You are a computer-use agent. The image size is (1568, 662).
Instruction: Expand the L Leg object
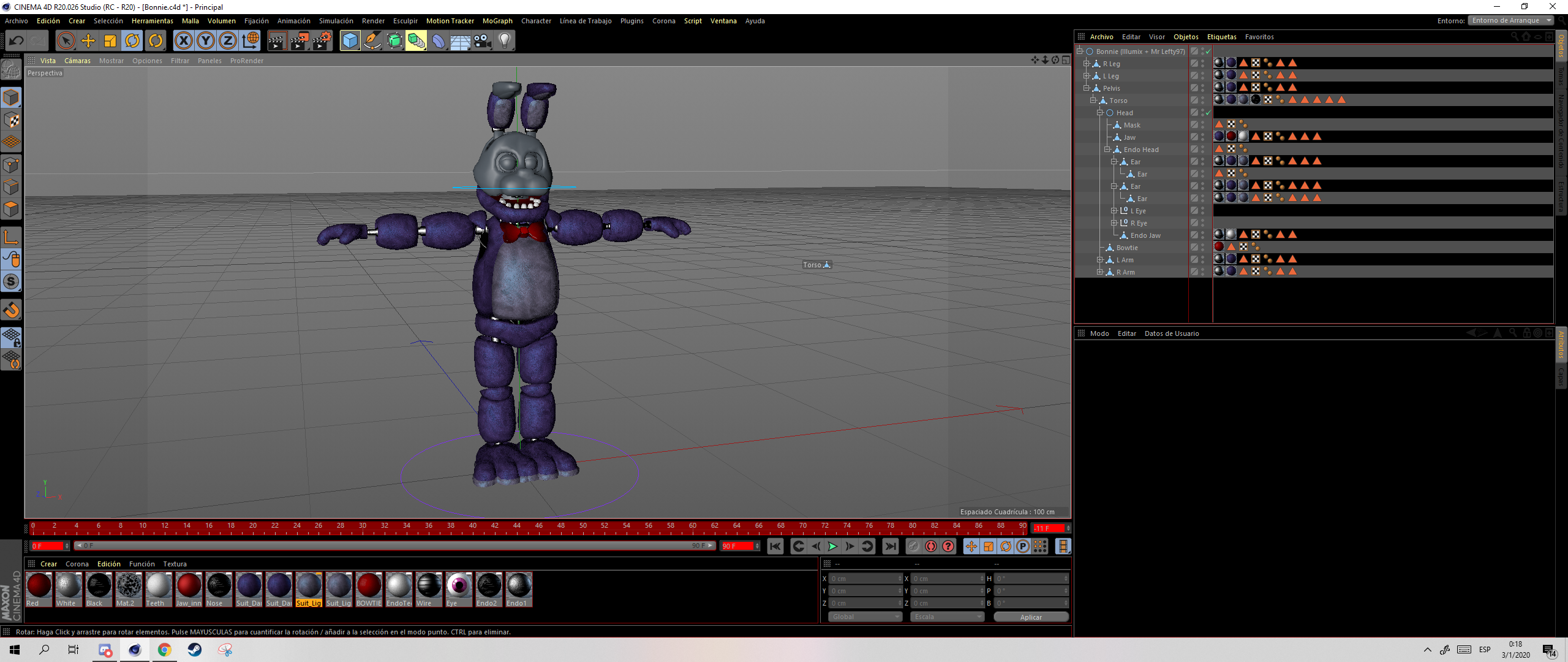(x=1087, y=76)
